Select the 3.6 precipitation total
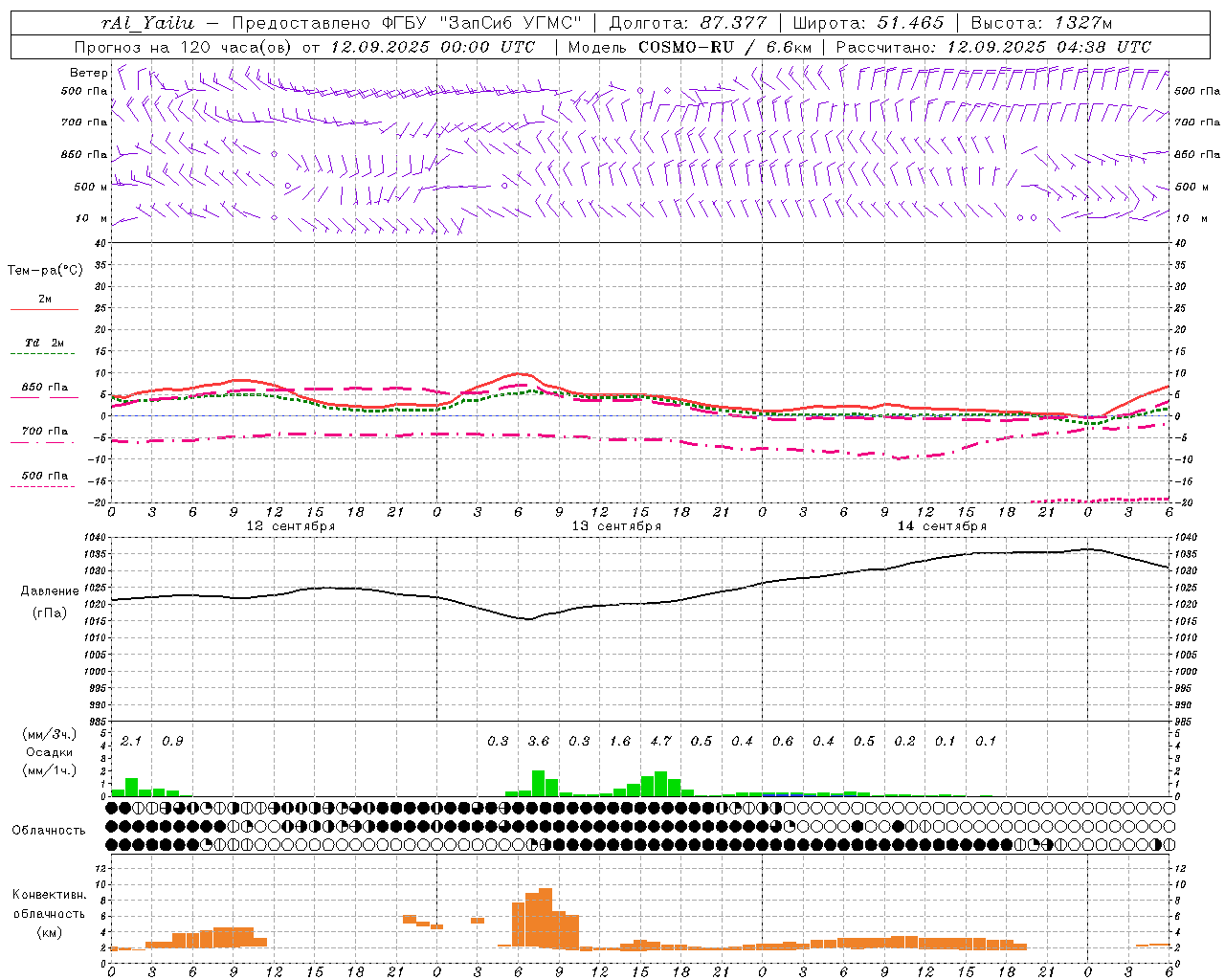The width and height of the screenshot is (1225, 980). pos(539,741)
